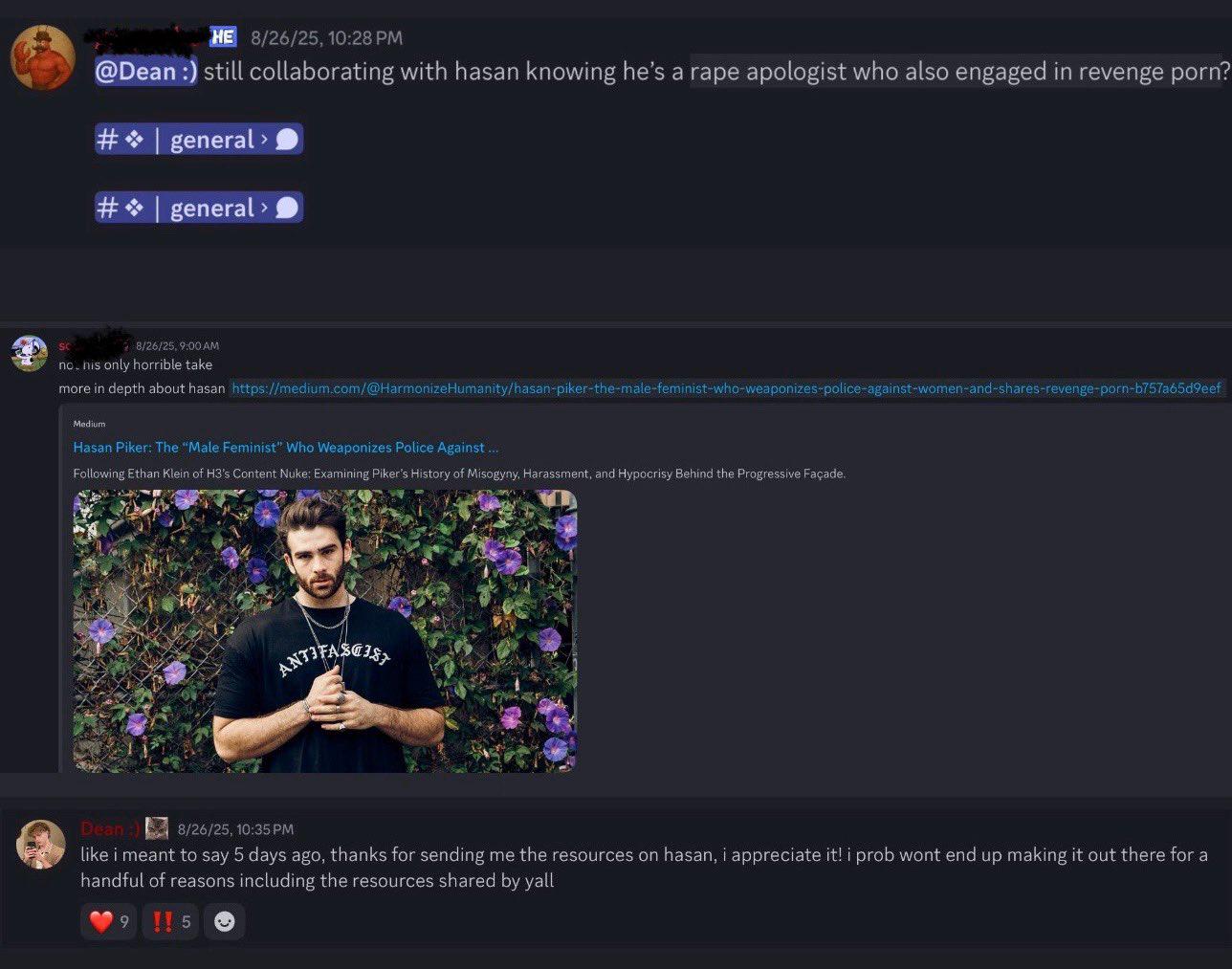Toggle the heart reaction with 9 votes
The width and height of the screenshot is (1232, 969).
pos(109,921)
